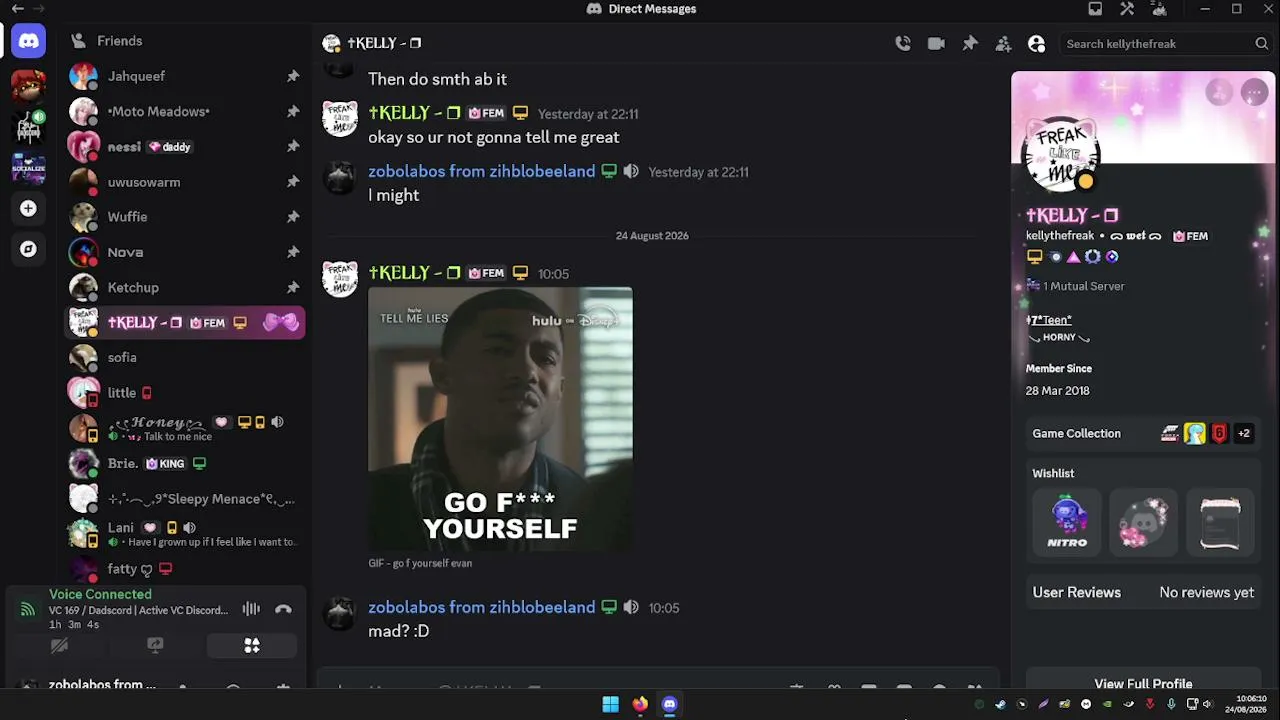
Task: Show the +2 more games badge
Action: pyautogui.click(x=1244, y=433)
